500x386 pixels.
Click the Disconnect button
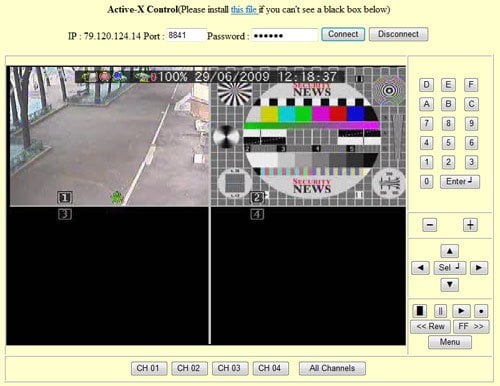pyautogui.click(x=398, y=34)
